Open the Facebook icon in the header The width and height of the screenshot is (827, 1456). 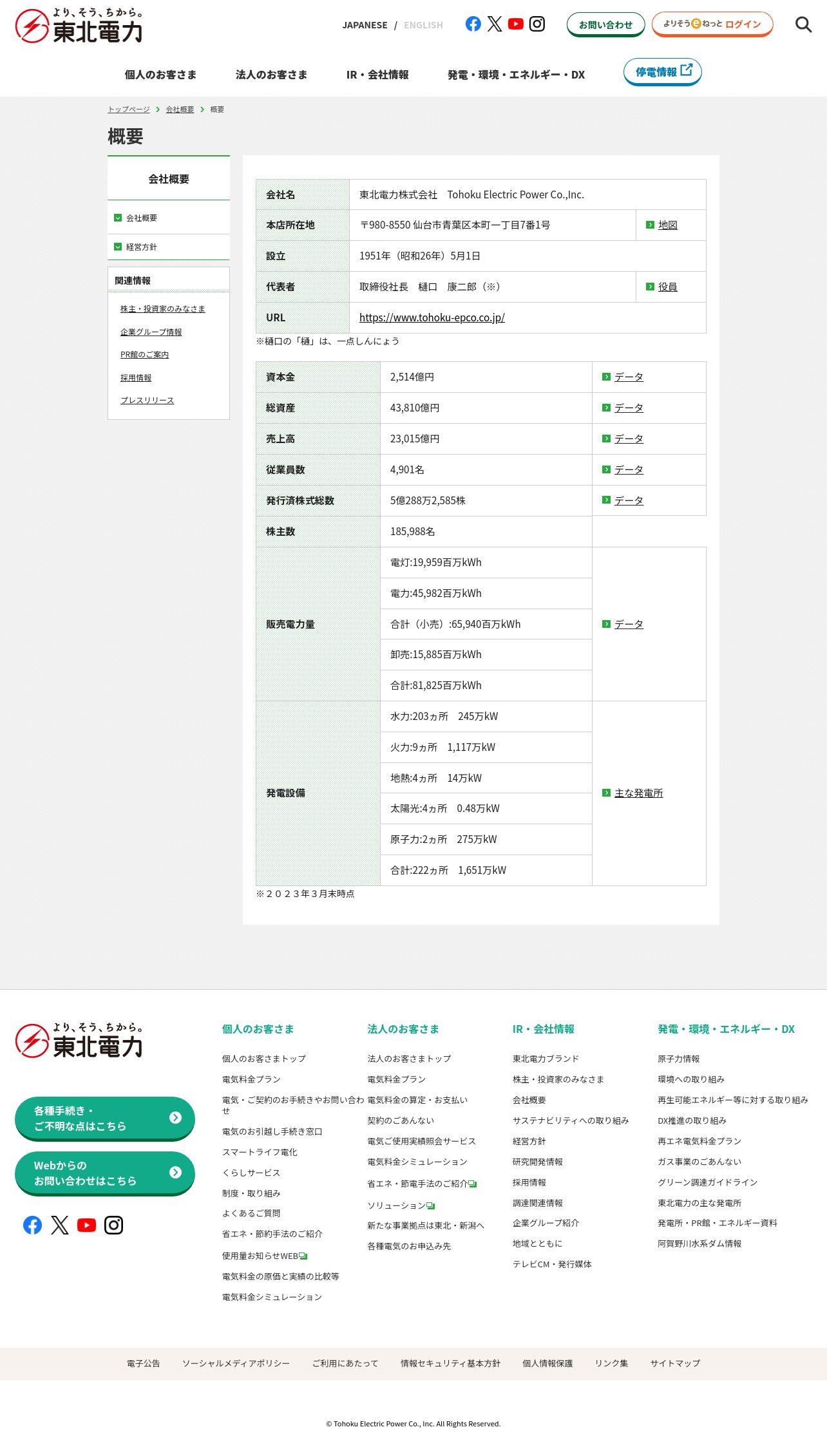[473, 24]
